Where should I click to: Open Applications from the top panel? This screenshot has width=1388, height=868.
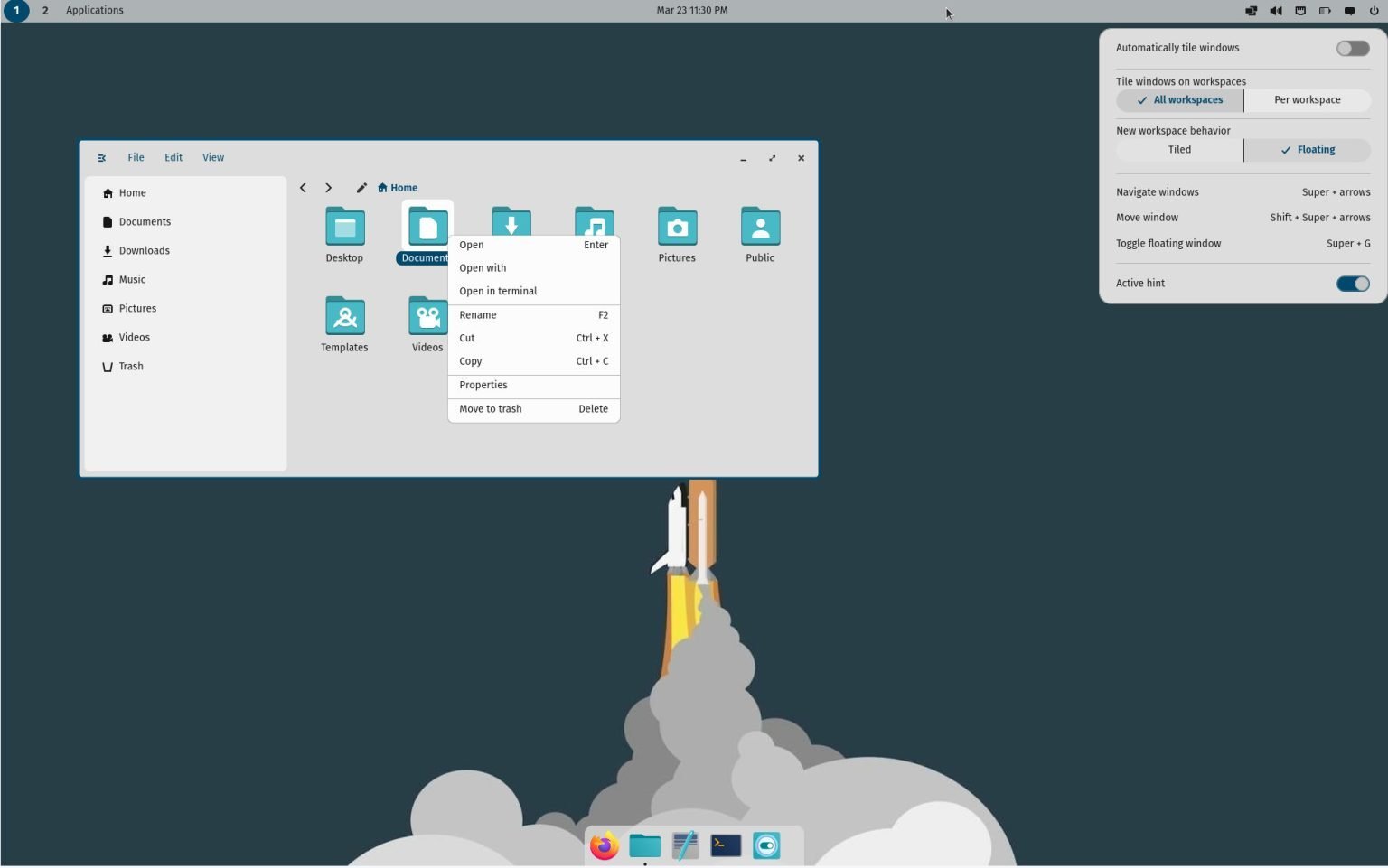(x=94, y=10)
